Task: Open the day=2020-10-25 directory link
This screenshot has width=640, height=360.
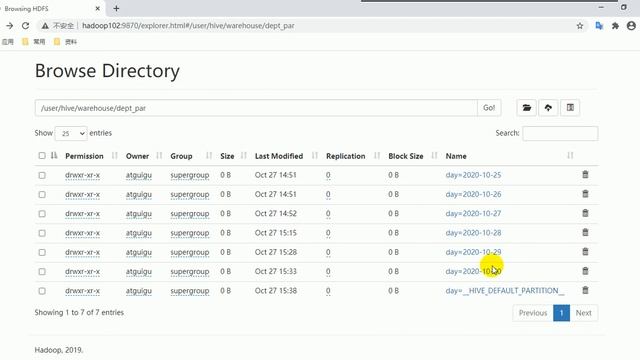Action: [473, 175]
